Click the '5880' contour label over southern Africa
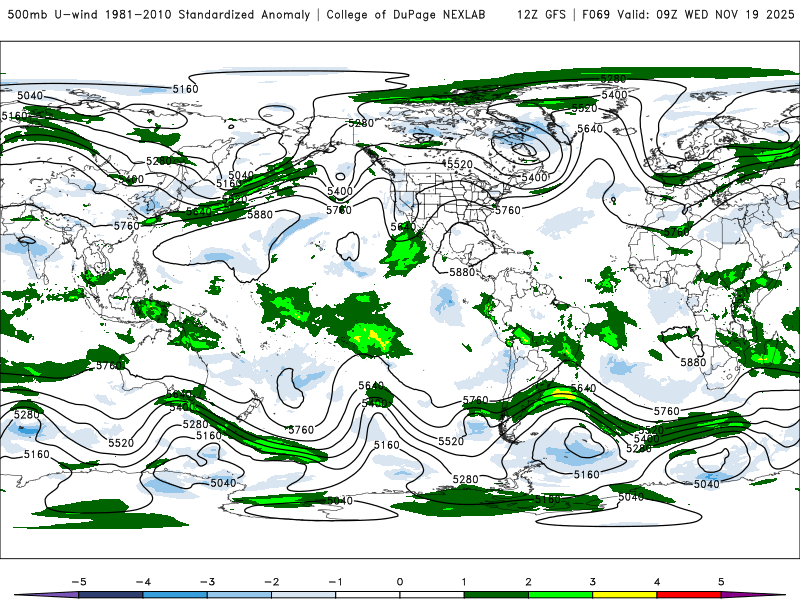 click(x=693, y=362)
